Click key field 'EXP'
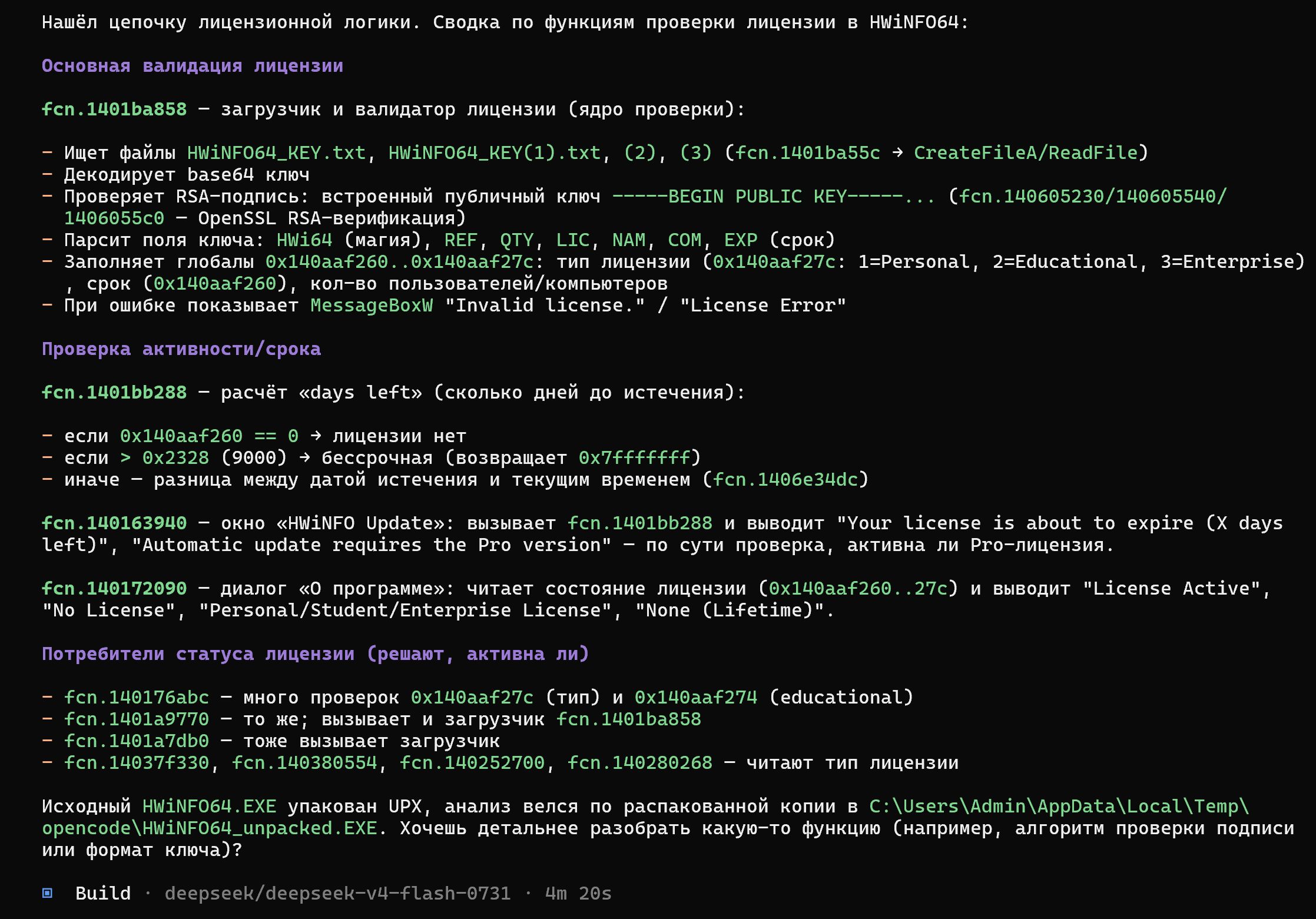1316x919 pixels. (x=741, y=240)
